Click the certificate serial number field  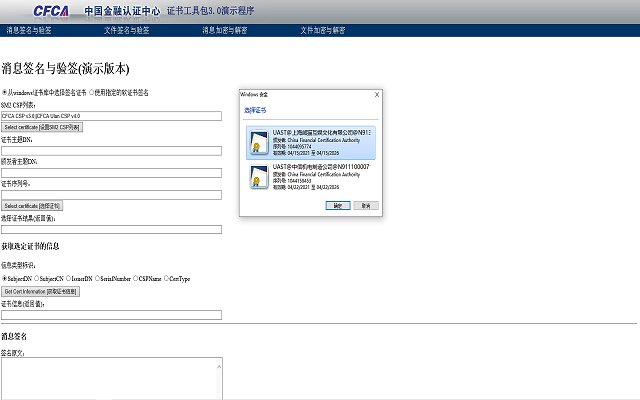pyautogui.click(x=111, y=195)
